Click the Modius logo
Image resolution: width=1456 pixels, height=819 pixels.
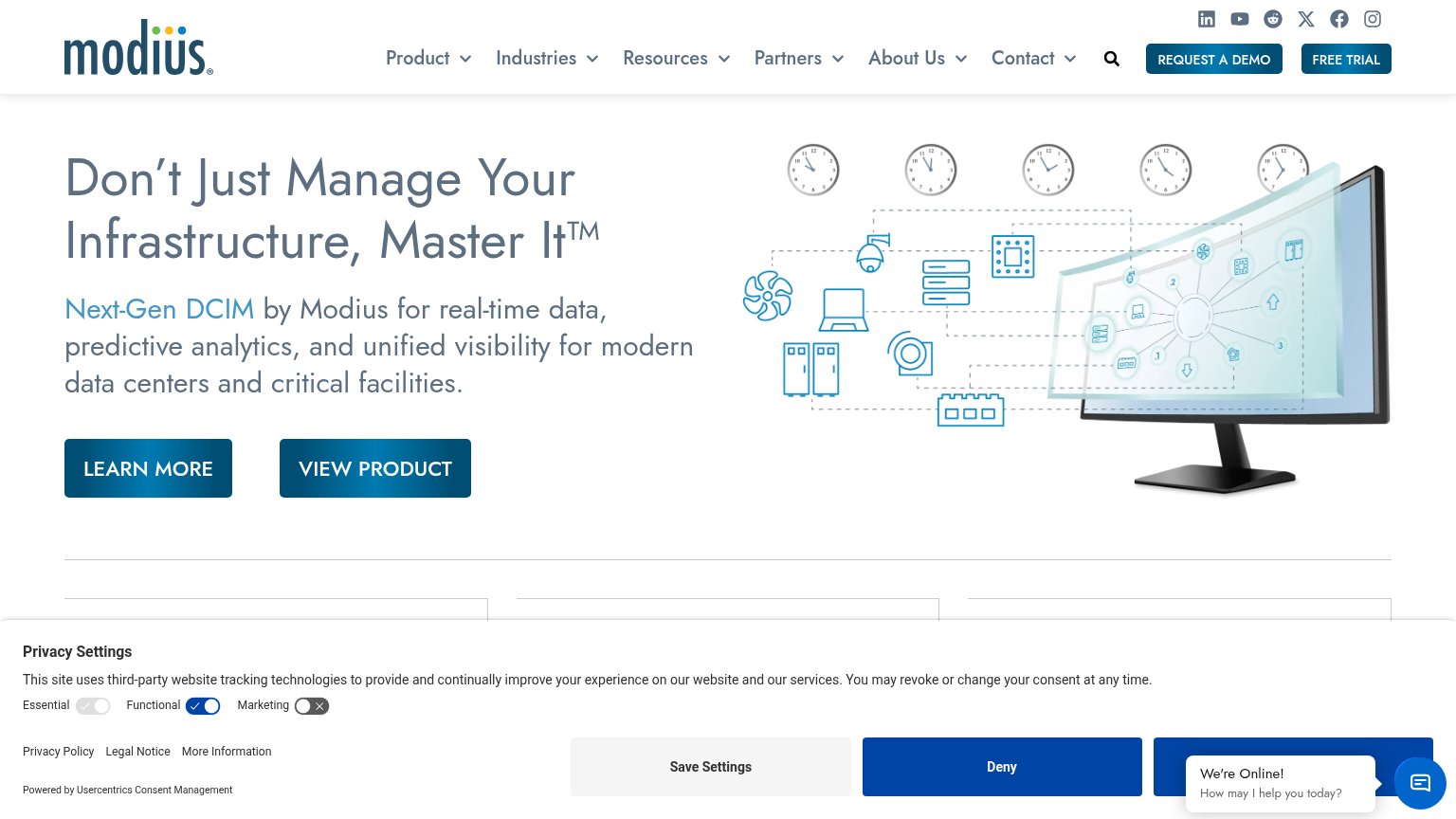138,47
